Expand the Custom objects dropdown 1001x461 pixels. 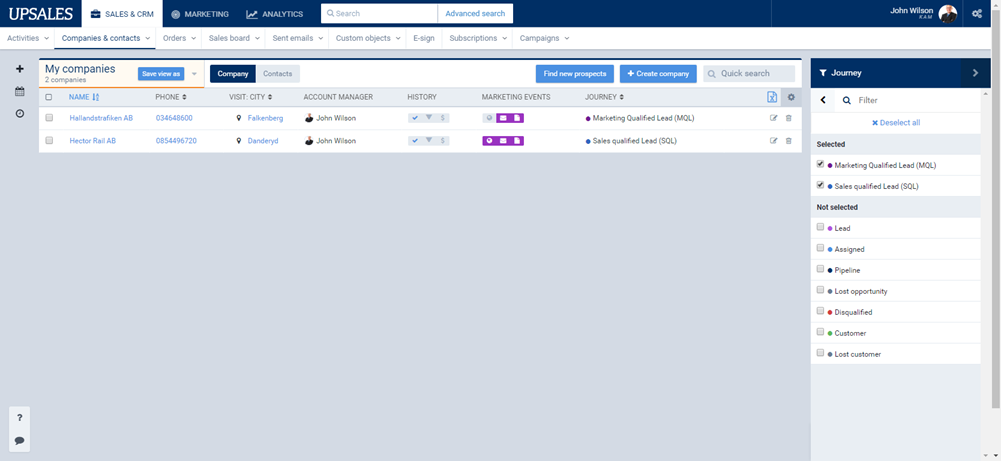(x=368, y=38)
